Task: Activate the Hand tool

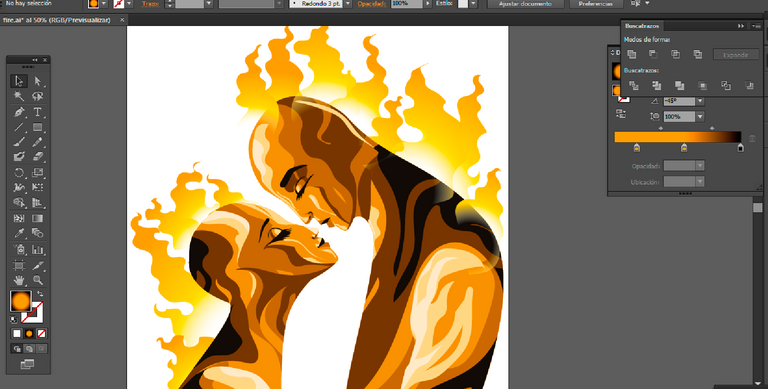Action: 19,280
